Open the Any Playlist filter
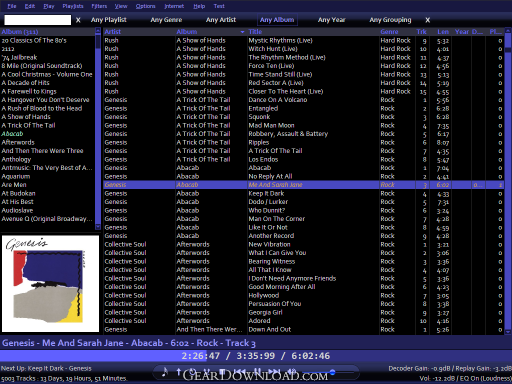The height and width of the screenshot is (384, 512). click(x=109, y=20)
